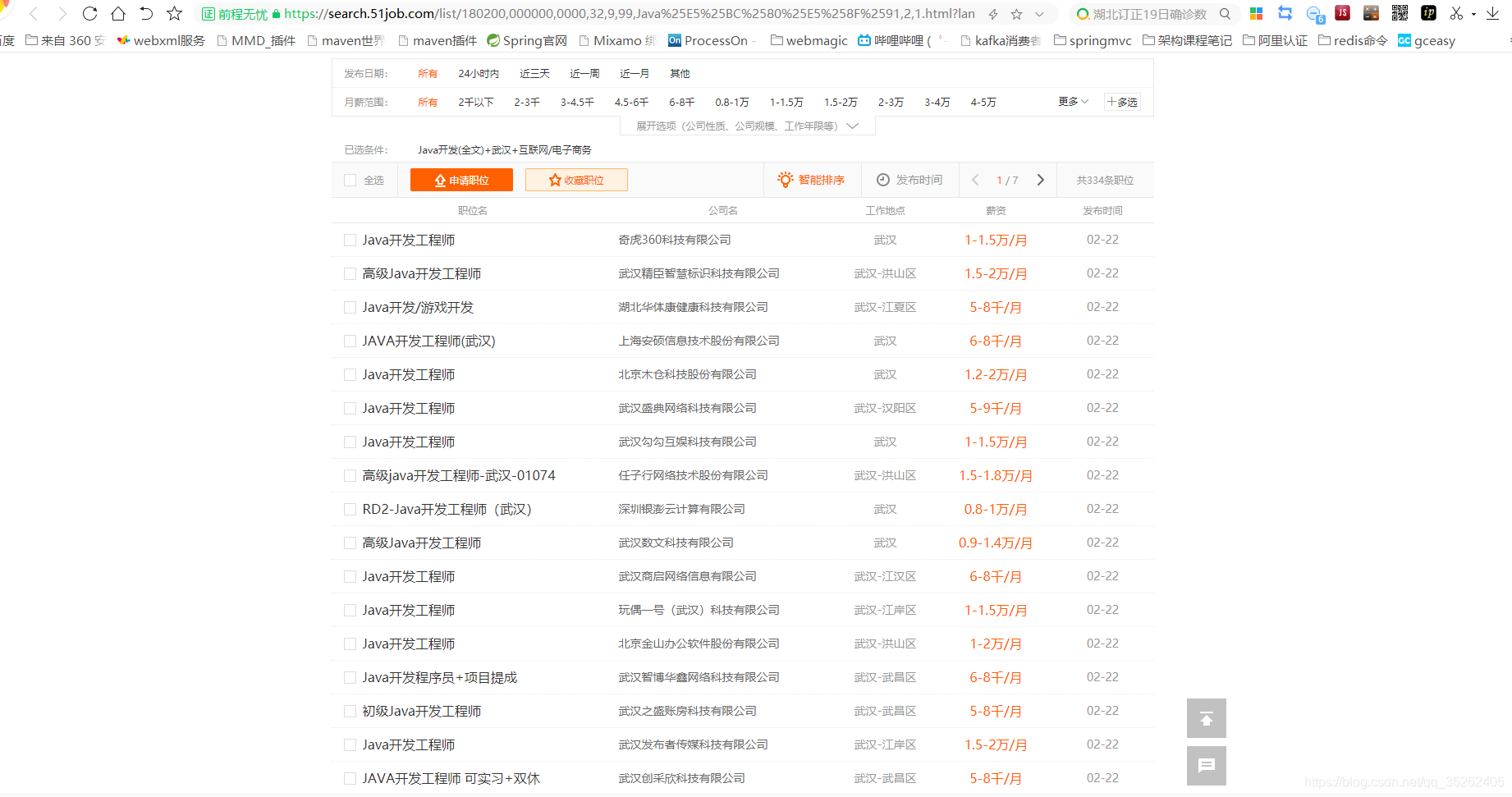Click the lightning speed-mode icon in address bar
Image resolution: width=1512 pixels, height=797 pixels.
click(993, 14)
